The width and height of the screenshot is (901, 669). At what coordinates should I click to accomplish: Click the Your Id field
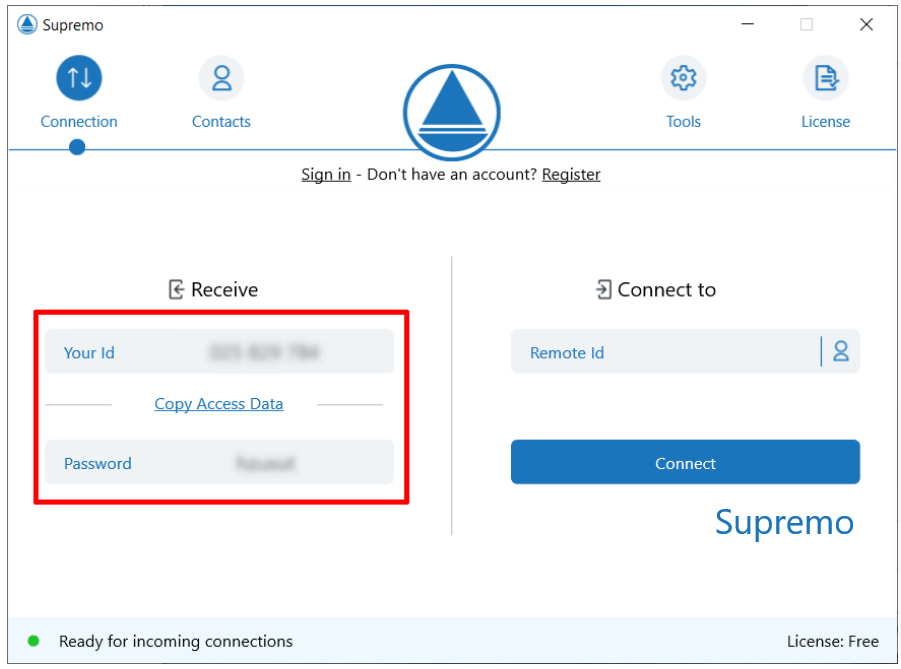click(220, 352)
